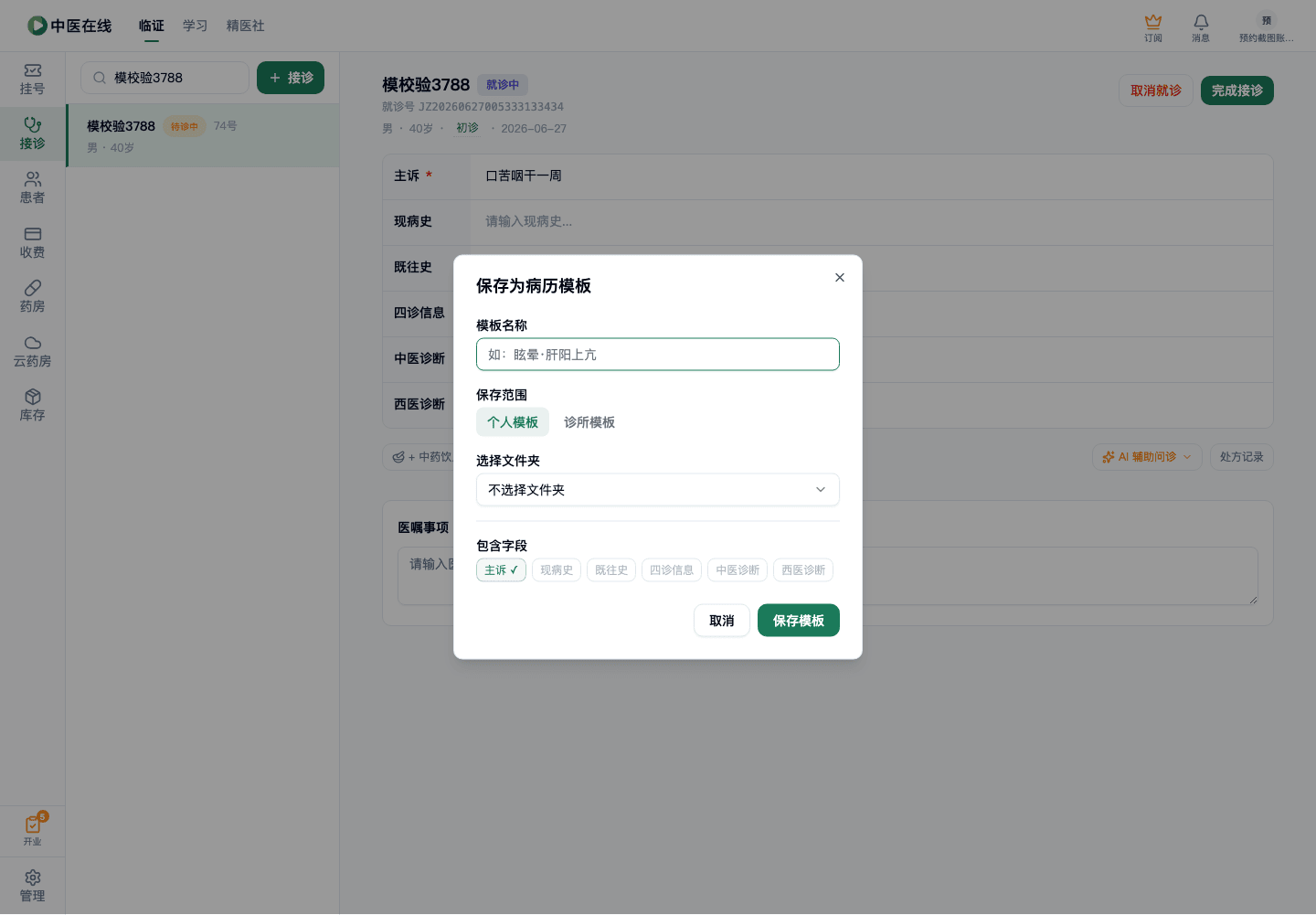The width and height of the screenshot is (1316, 915).
Task: Open 收费 sidebar section
Action: pos(33,243)
